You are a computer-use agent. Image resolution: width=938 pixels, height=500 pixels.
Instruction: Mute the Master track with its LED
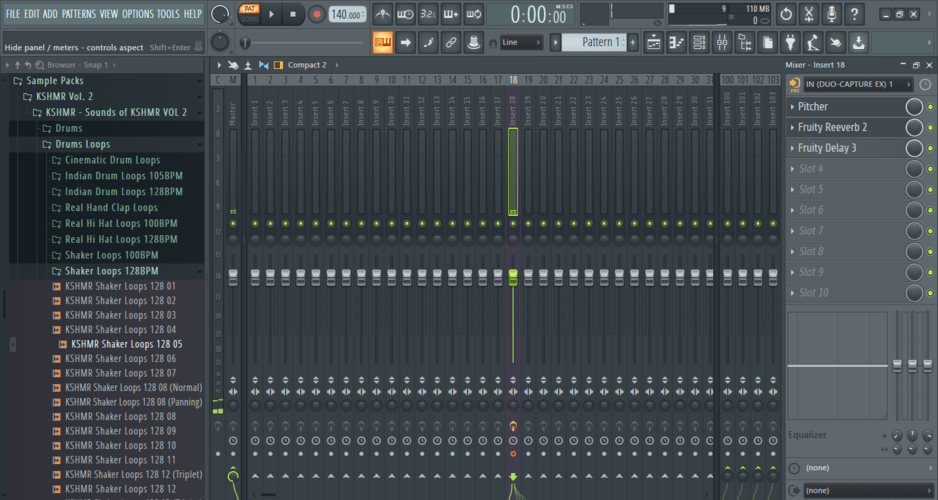click(233, 224)
